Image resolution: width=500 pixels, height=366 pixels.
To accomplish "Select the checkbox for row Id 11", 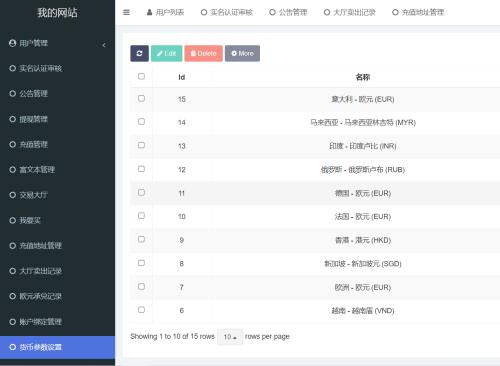I will [141, 192].
